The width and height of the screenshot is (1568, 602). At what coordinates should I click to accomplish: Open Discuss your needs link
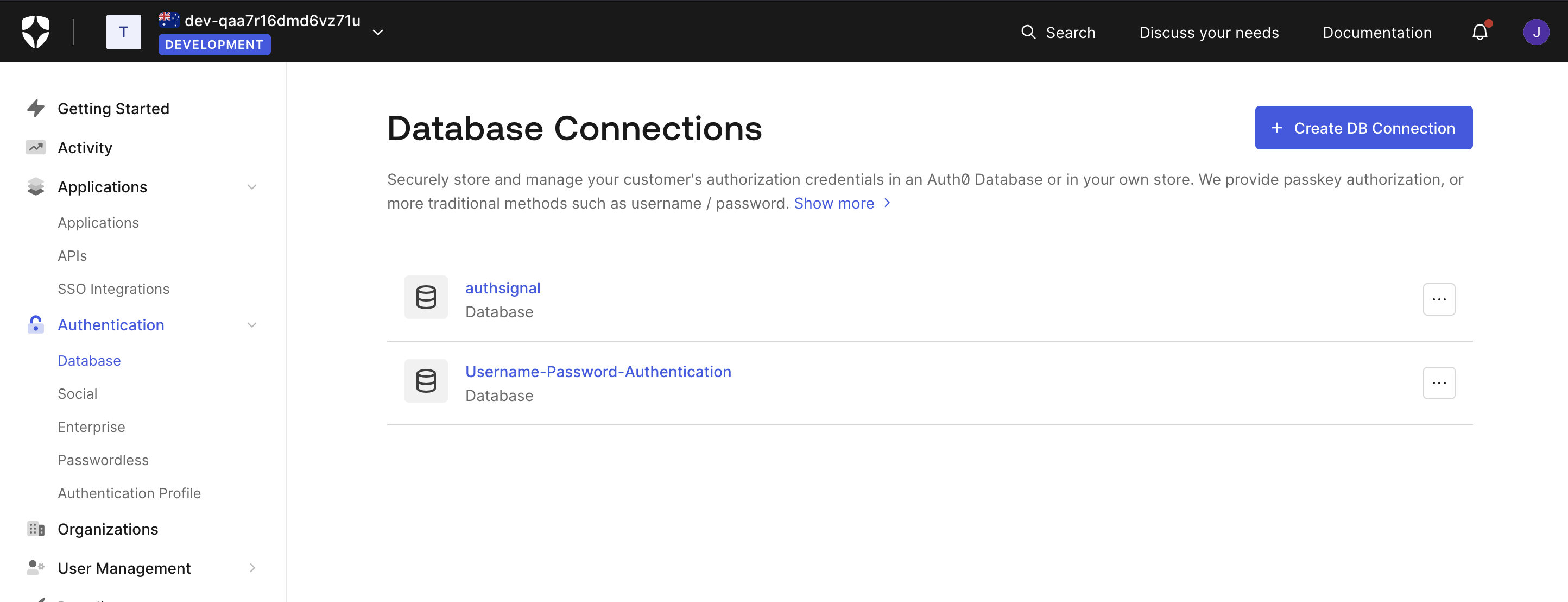(x=1209, y=32)
